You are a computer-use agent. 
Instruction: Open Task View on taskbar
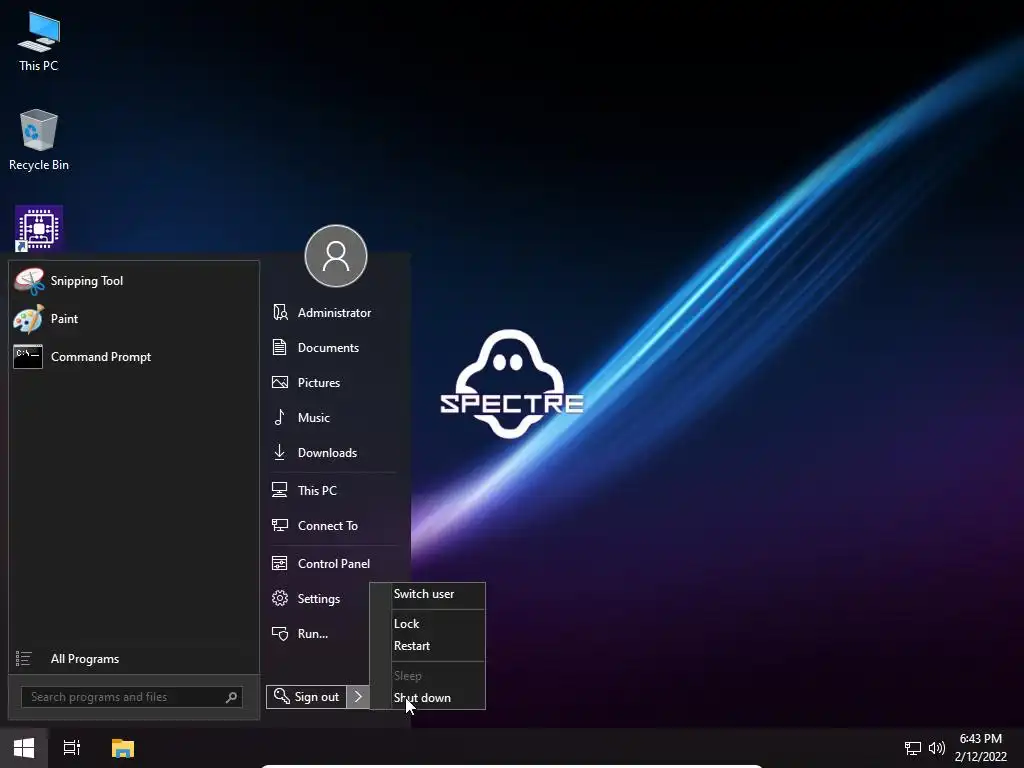click(x=72, y=748)
